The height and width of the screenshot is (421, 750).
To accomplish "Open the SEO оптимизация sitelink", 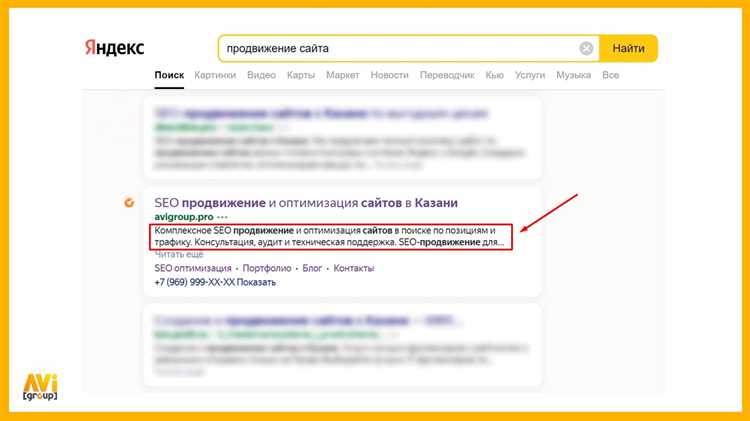I will pyautogui.click(x=193, y=268).
